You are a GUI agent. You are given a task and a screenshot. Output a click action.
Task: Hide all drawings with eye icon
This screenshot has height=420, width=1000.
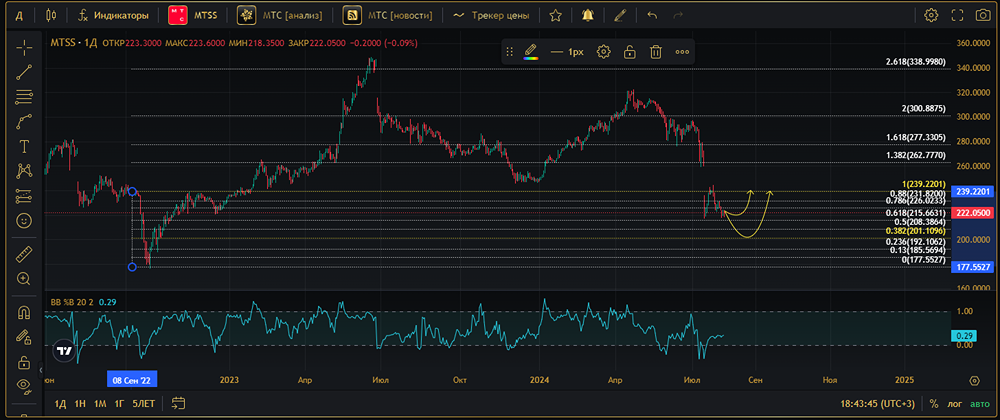click(x=24, y=385)
